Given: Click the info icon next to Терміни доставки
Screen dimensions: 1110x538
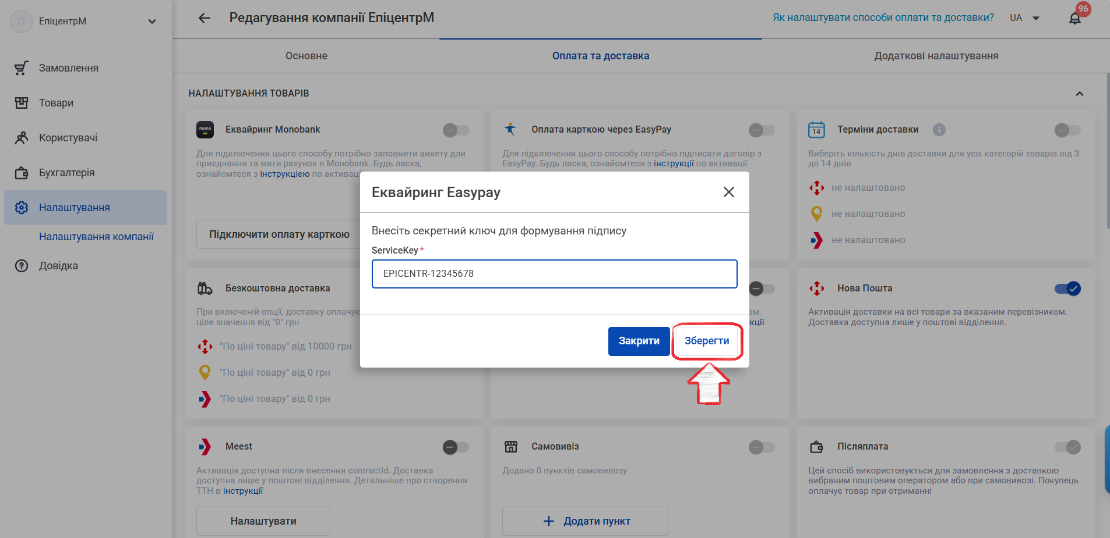Looking at the screenshot, I should click(x=939, y=130).
